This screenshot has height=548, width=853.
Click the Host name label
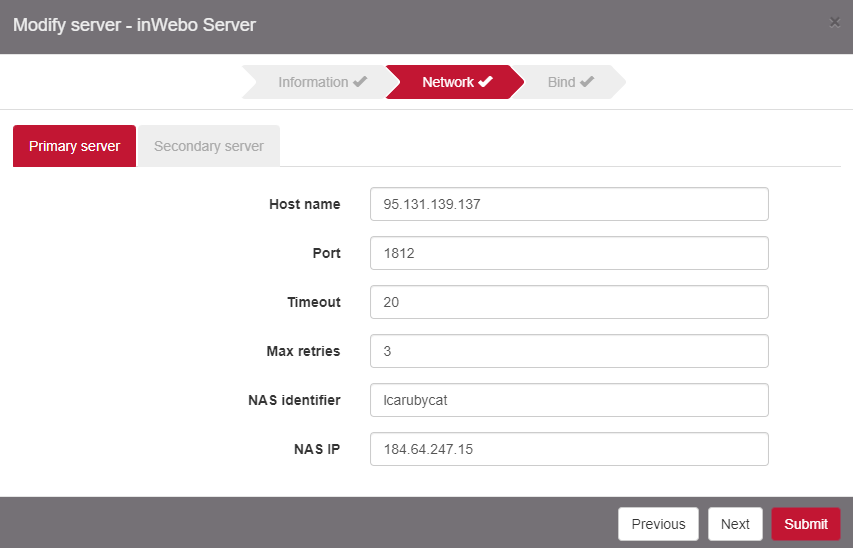[304, 204]
